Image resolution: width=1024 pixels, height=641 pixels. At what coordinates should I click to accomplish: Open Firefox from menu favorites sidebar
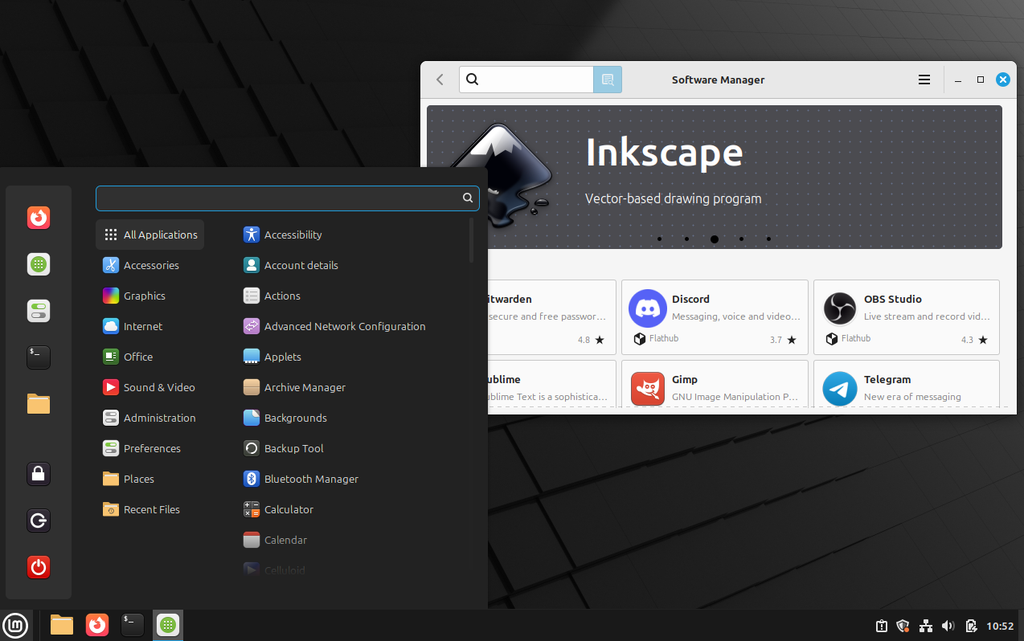[x=39, y=217]
